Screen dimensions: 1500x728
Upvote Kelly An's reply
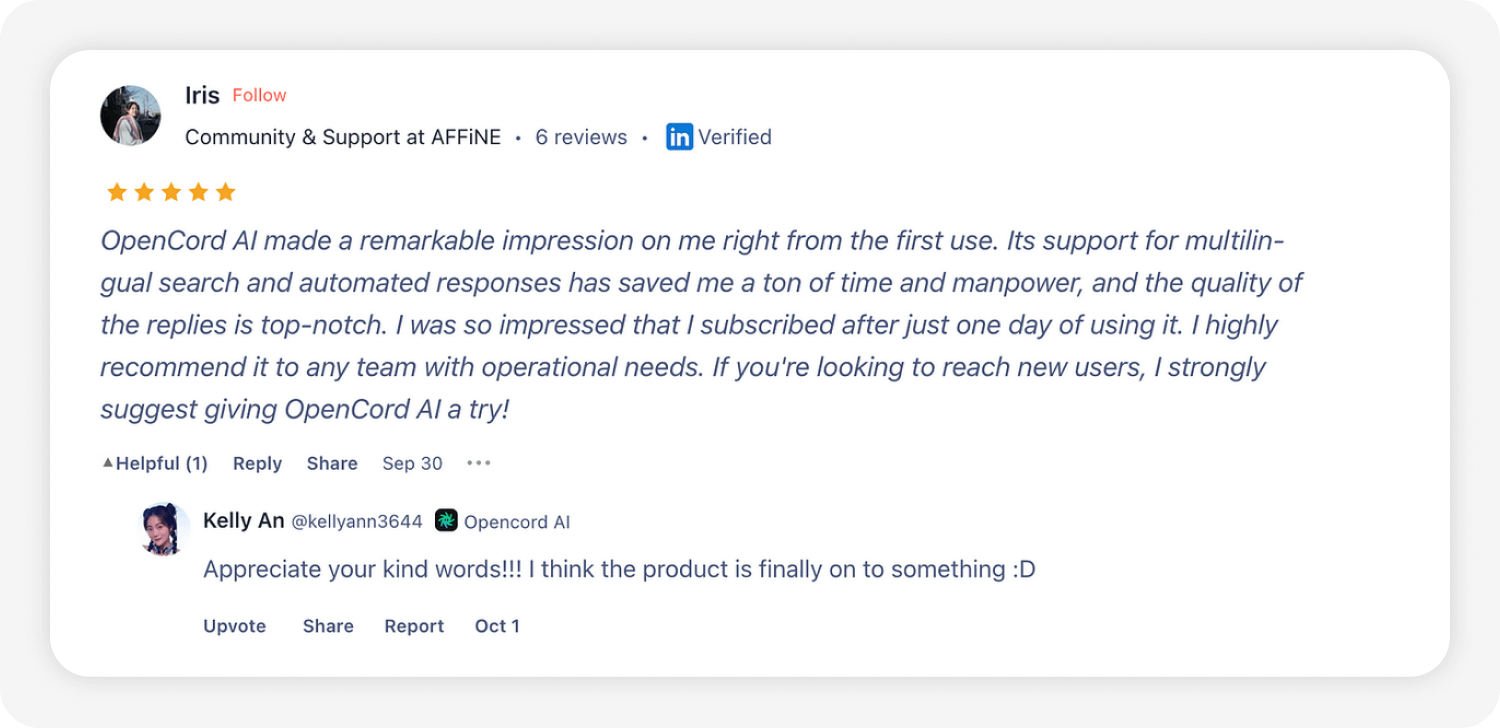[x=235, y=626]
